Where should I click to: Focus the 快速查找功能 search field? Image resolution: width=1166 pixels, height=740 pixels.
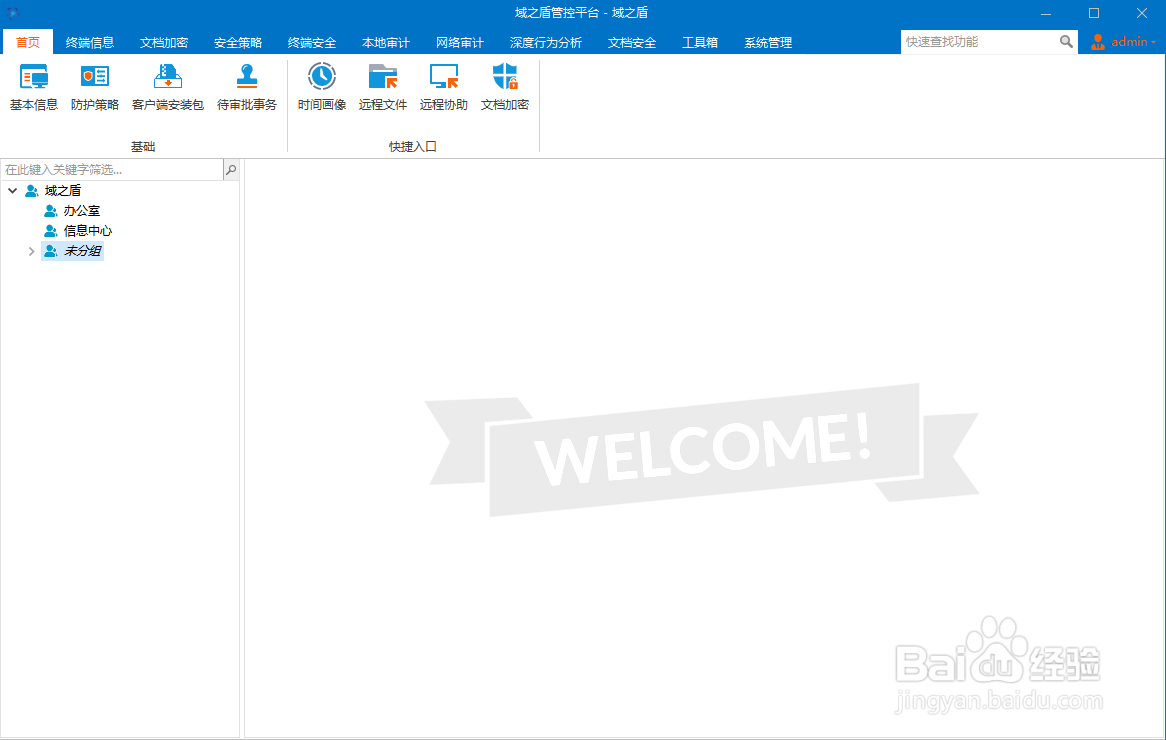(979, 42)
